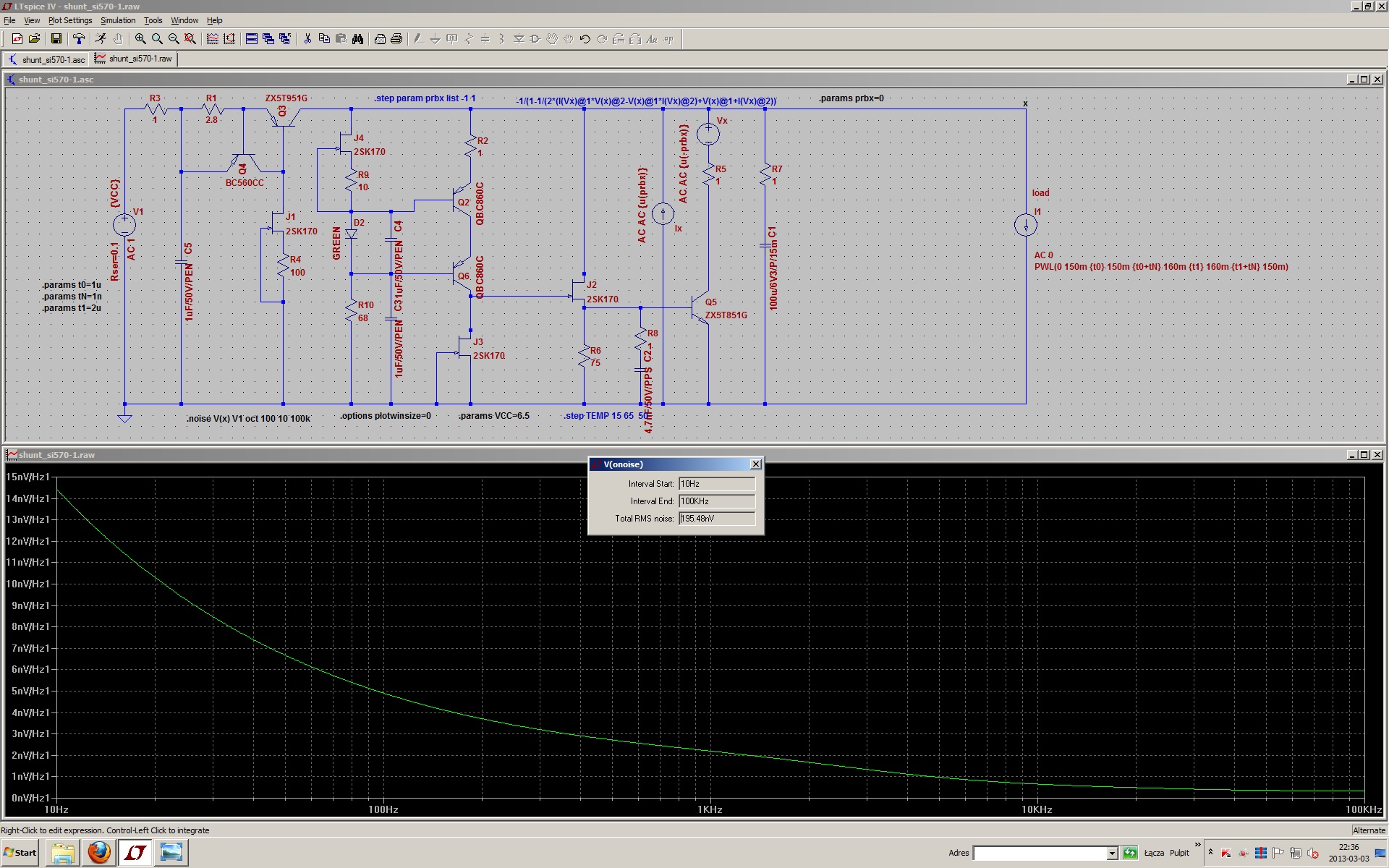Open the Plot Settings menu
Image resolution: width=1389 pixels, height=868 pixels.
(70, 20)
